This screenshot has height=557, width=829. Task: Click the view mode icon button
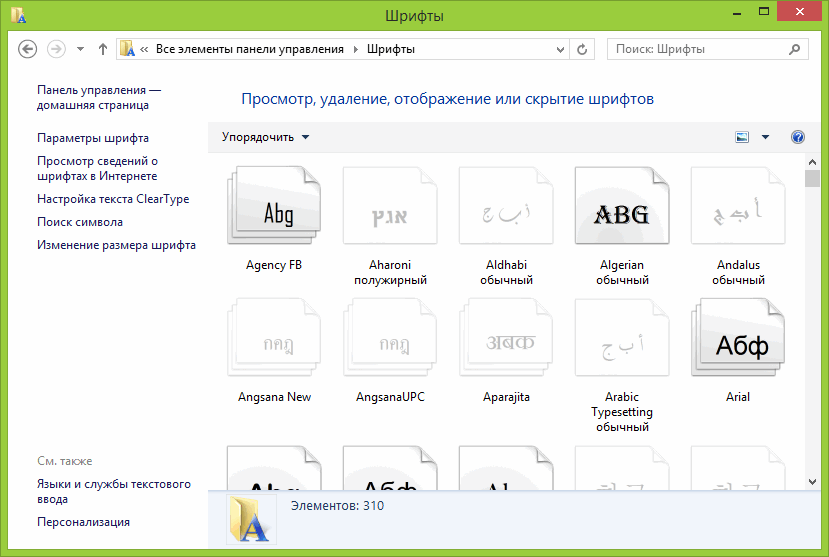tap(742, 137)
